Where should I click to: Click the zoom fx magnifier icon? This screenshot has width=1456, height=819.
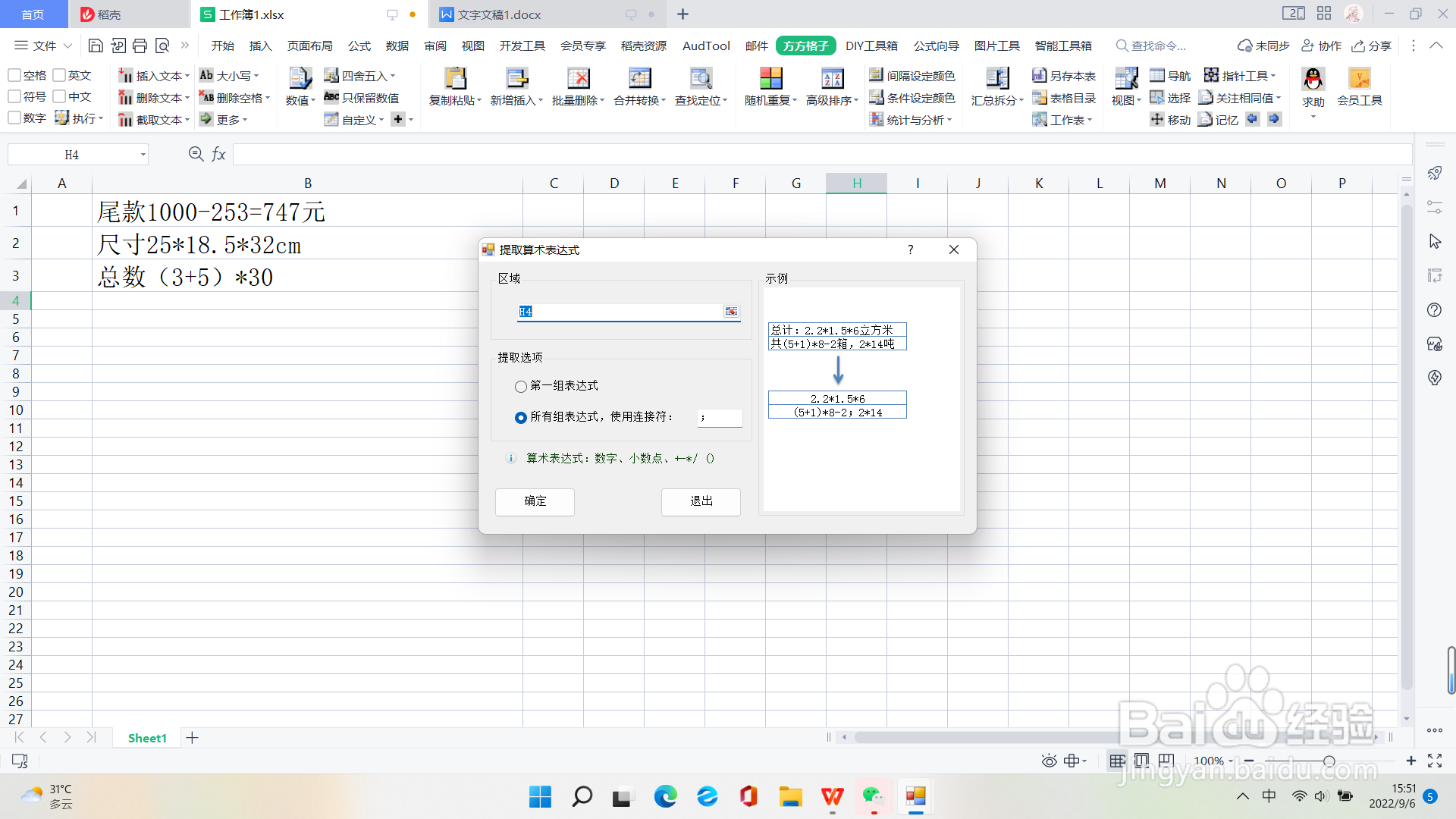(196, 154)
